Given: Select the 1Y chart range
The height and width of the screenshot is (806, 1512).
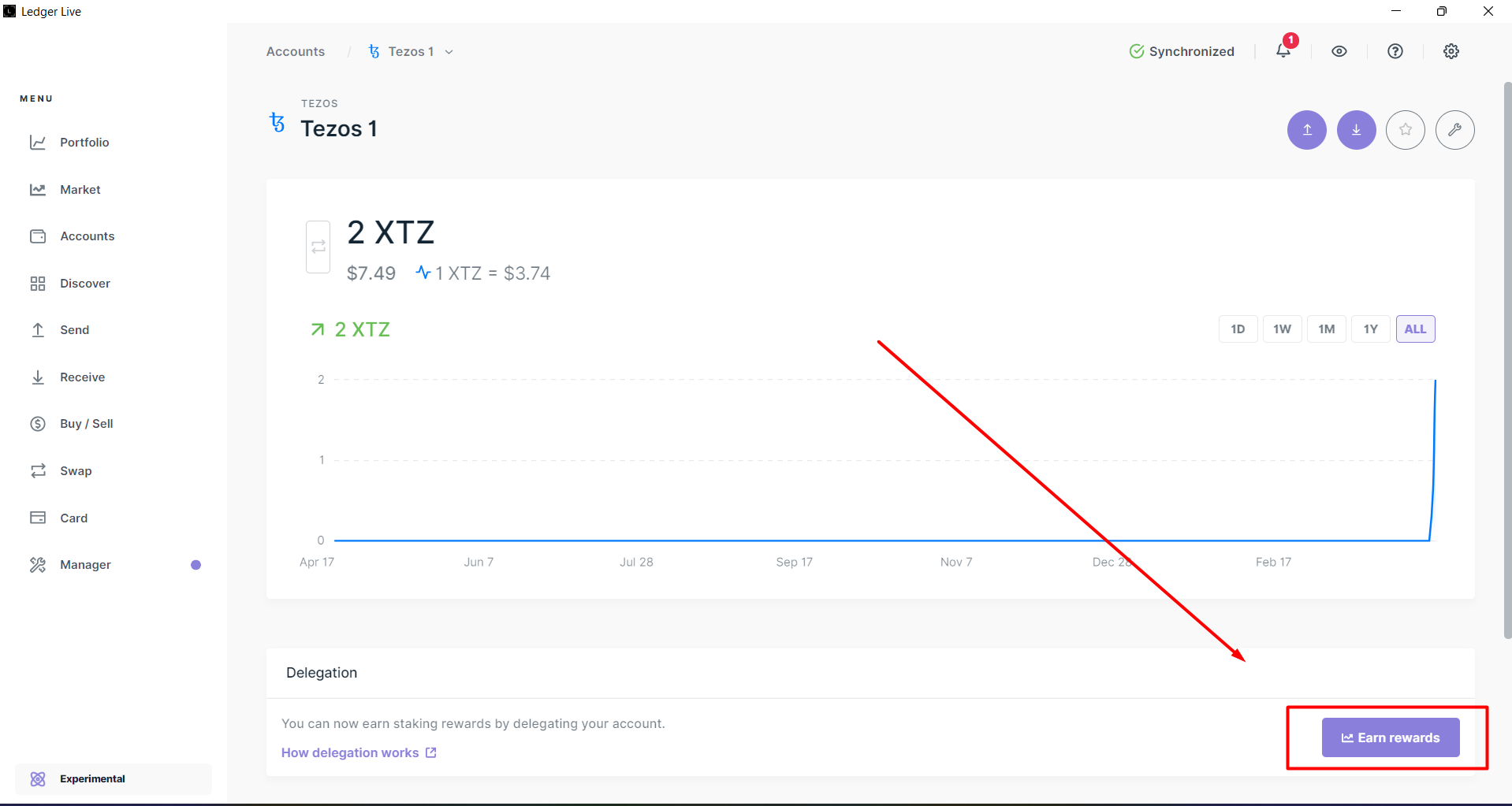Looking at the screenshot, I should tap(1371, 329).
